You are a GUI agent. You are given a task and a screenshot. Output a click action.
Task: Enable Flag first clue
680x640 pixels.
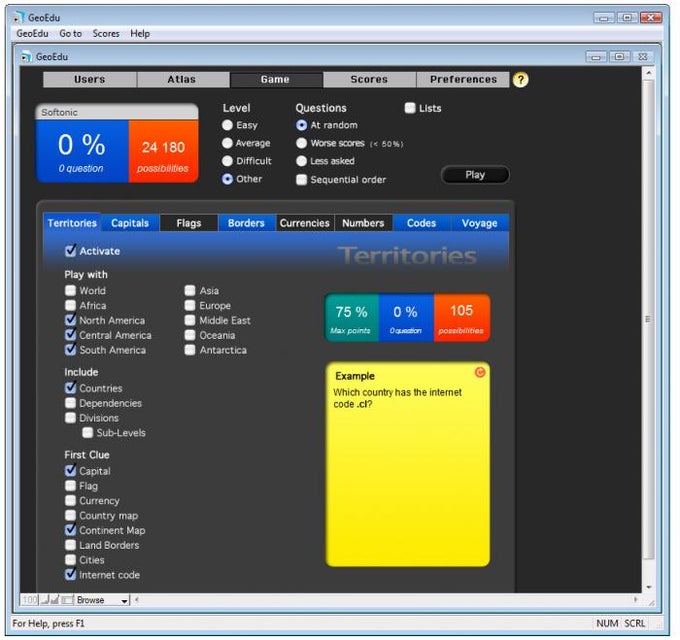coord(70,486)
